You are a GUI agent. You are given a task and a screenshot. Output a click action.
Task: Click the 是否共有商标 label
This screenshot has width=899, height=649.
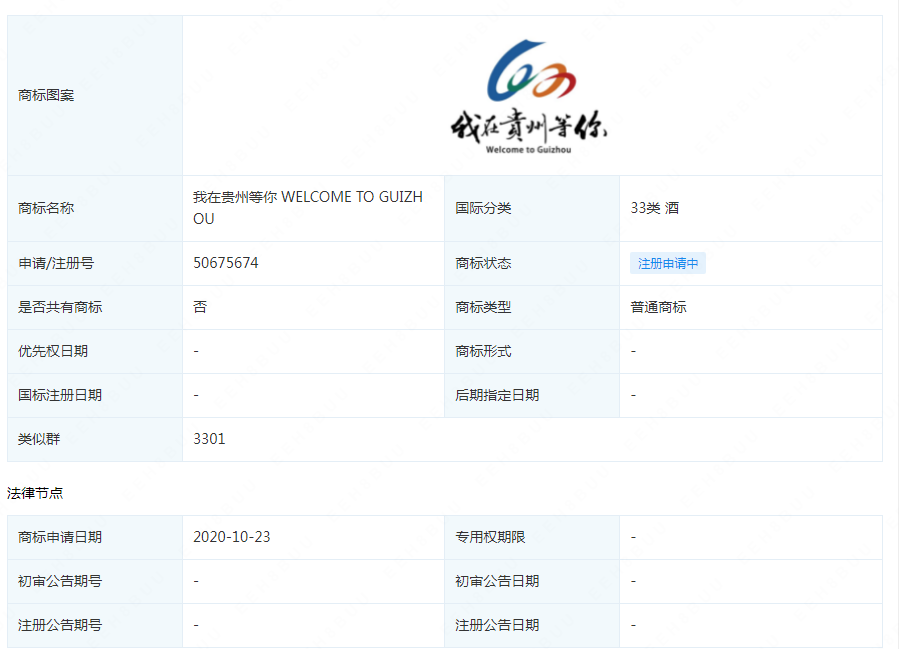point(60,307)
